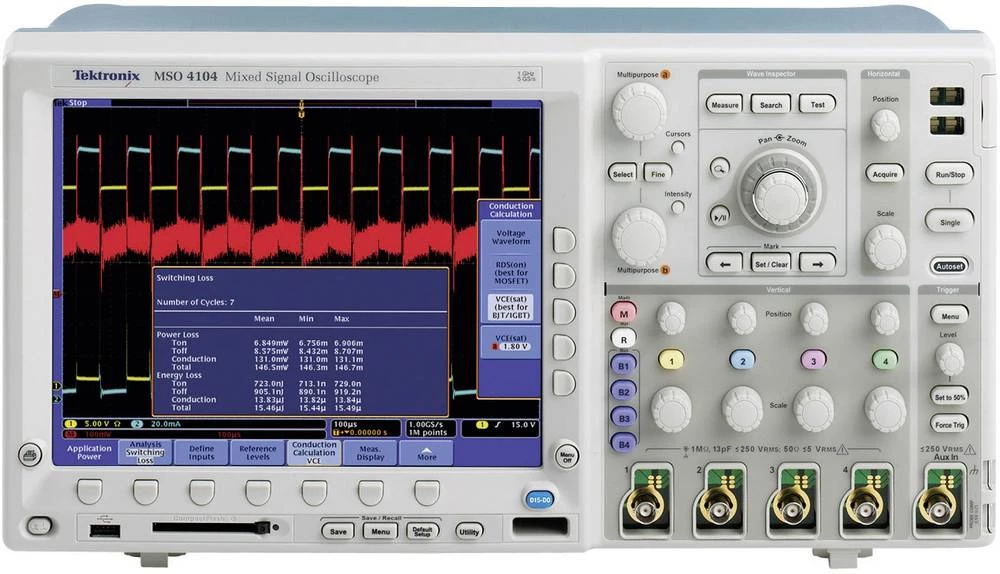Screen dimensions: 1000x574
Task: Click the left arrow Mark button
Action: (x=724, y=263)
